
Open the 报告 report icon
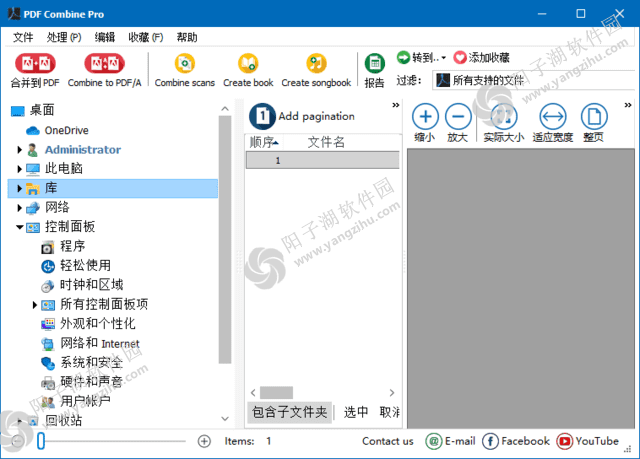pos(375,63)
